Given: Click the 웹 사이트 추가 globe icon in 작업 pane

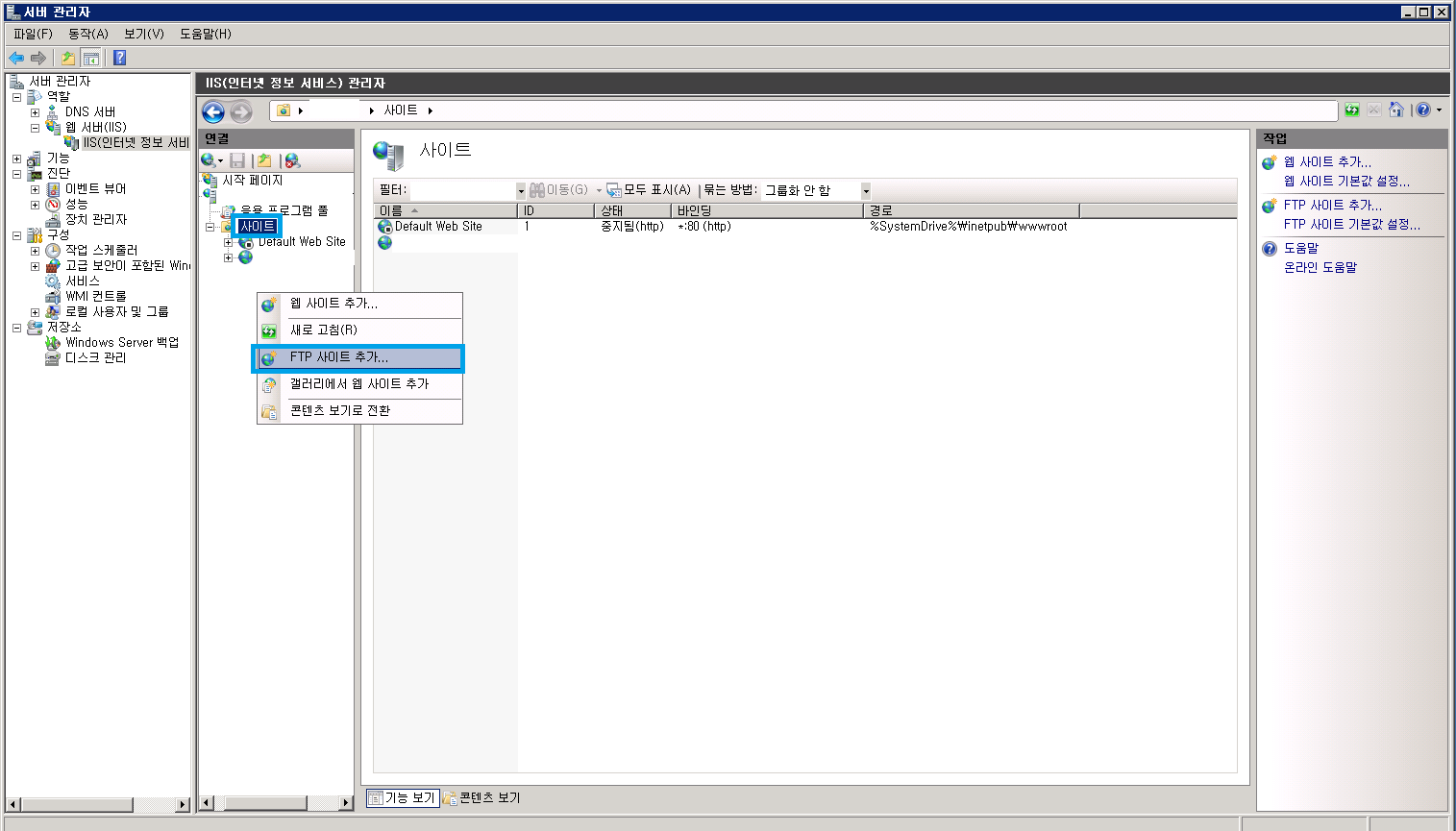Looking at the screenshot, I should pyautogui.click(x=1270, y=162).
